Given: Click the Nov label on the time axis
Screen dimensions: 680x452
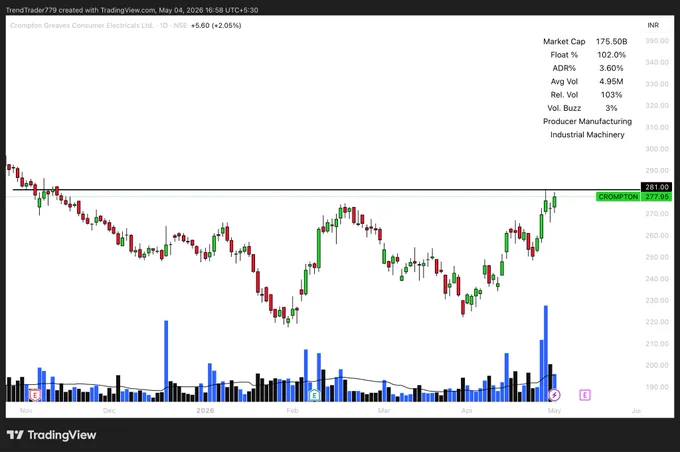Looking at the screenshot, I should coord(26,410).
